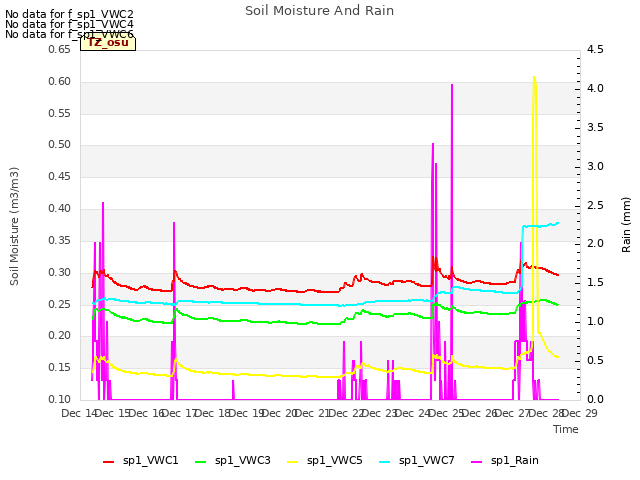This screenshot has width=640, height=480.
Task: Click the cyan sp1_VWC7 legend color line
Action: [x=384, y=462]
